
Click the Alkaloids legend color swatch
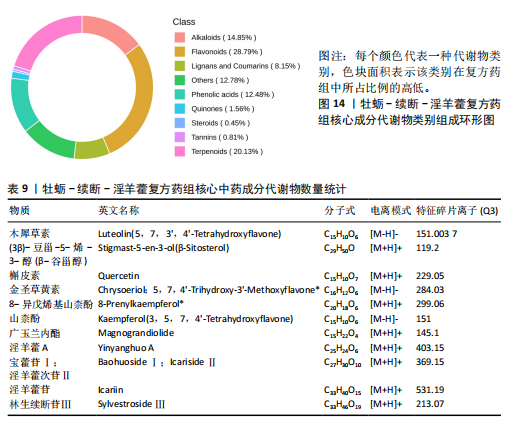click(180, 37)
